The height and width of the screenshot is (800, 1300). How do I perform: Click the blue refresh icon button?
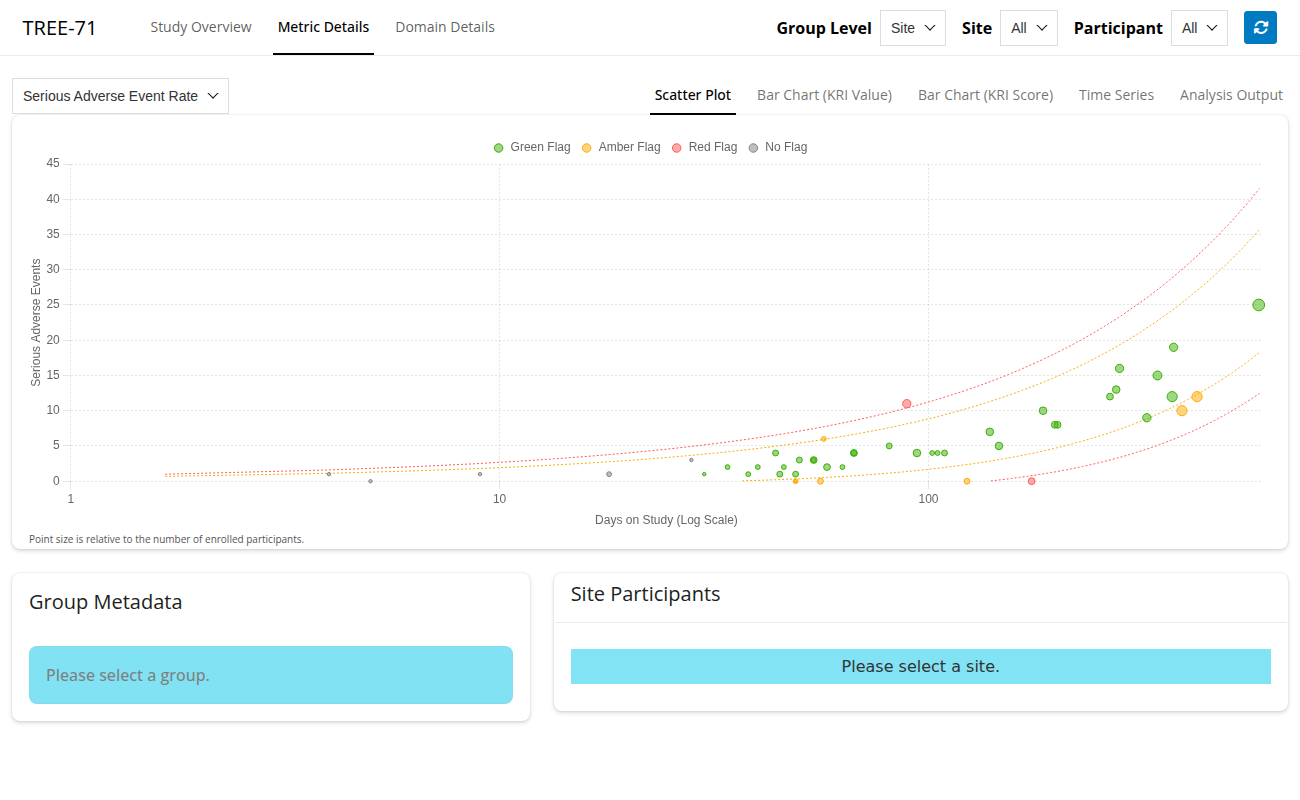coord(1260,28)
